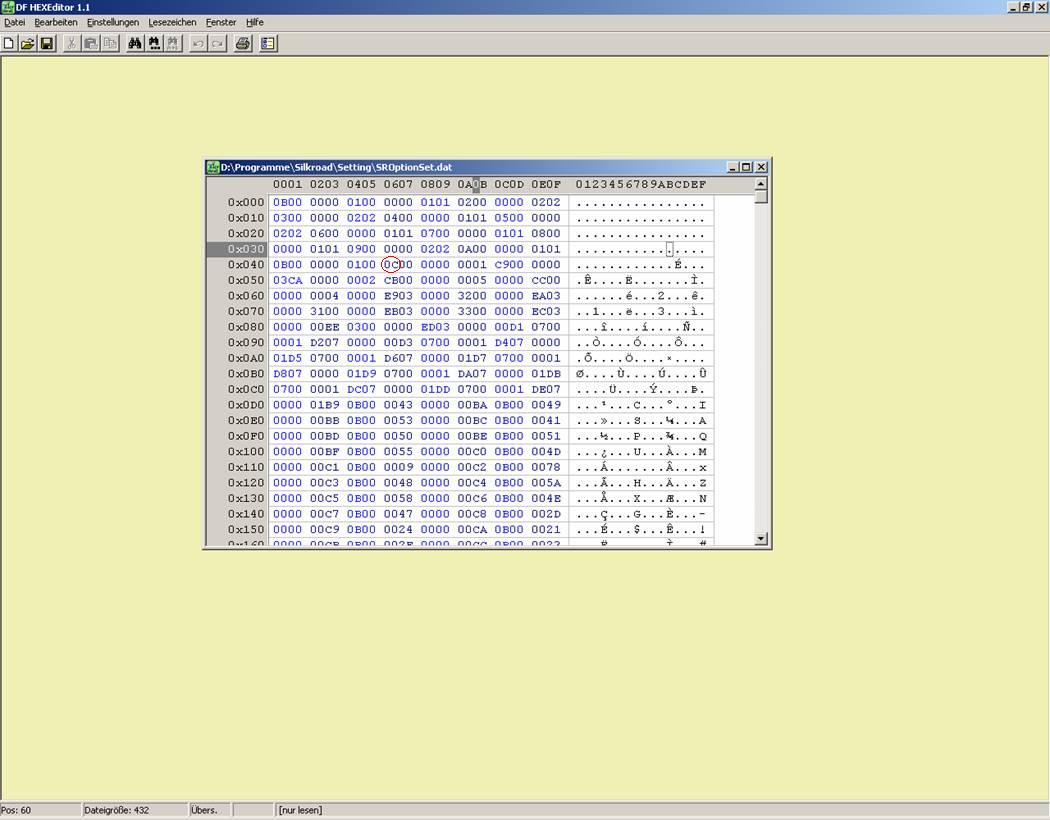Open the Einstellungen menu
The height and width of the screenshot is (820, 1050).
pyautogui.click(x=113, y=22)
